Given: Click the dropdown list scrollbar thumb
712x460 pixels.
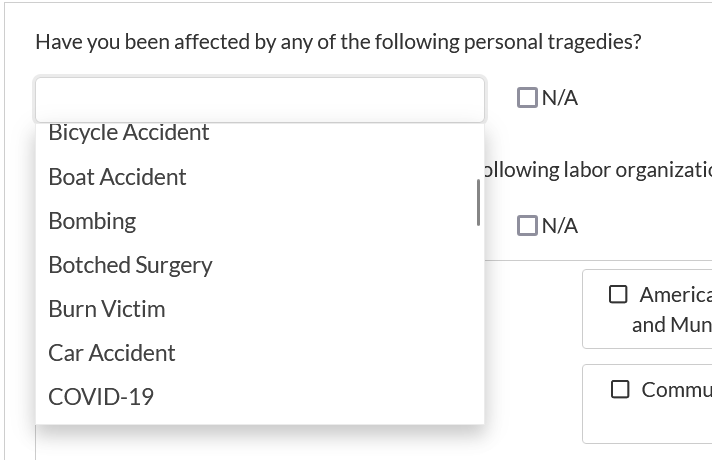Looking at the screenshot, I should point(478,203).
